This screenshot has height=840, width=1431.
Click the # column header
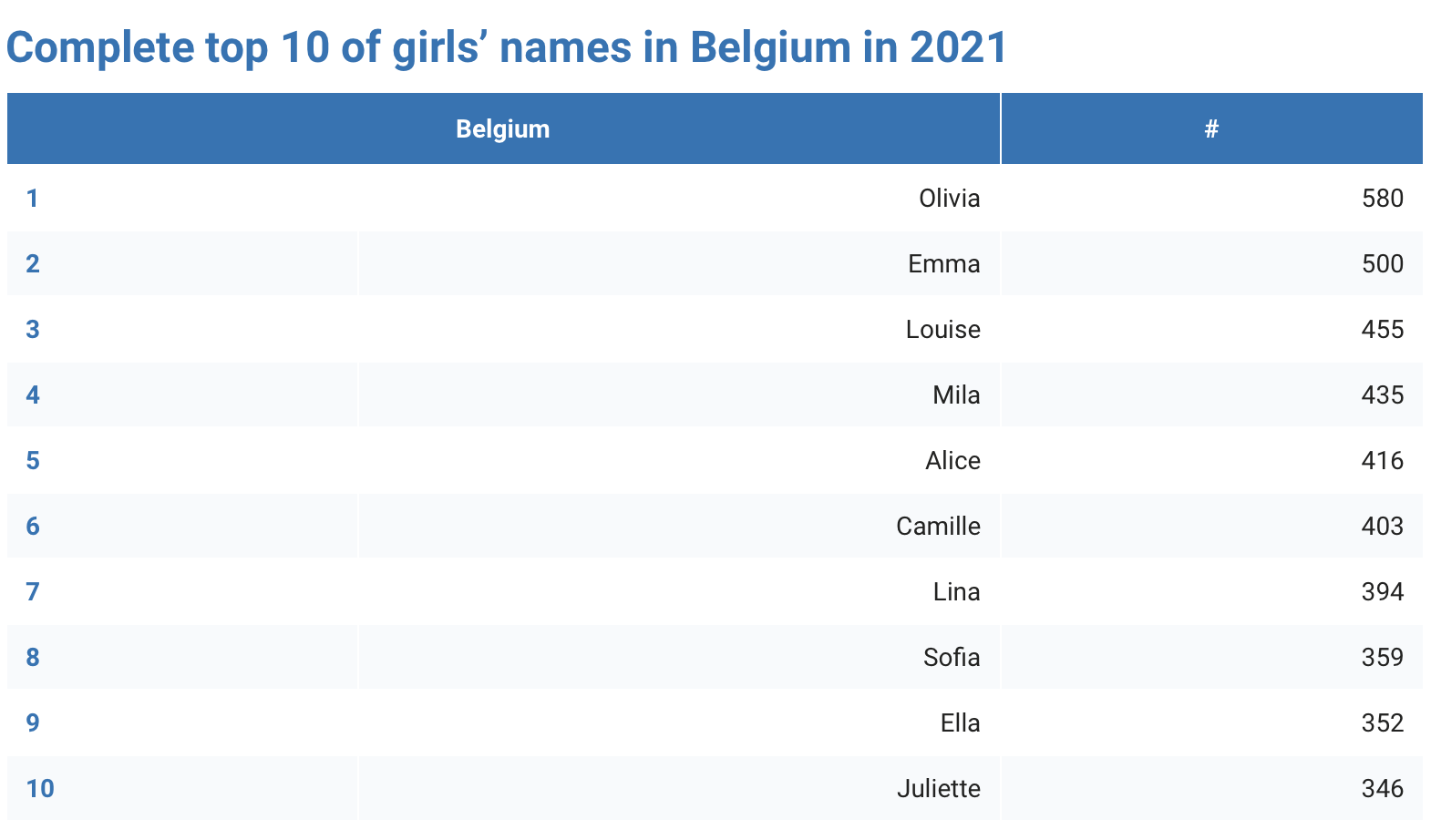coord(1211,128)
